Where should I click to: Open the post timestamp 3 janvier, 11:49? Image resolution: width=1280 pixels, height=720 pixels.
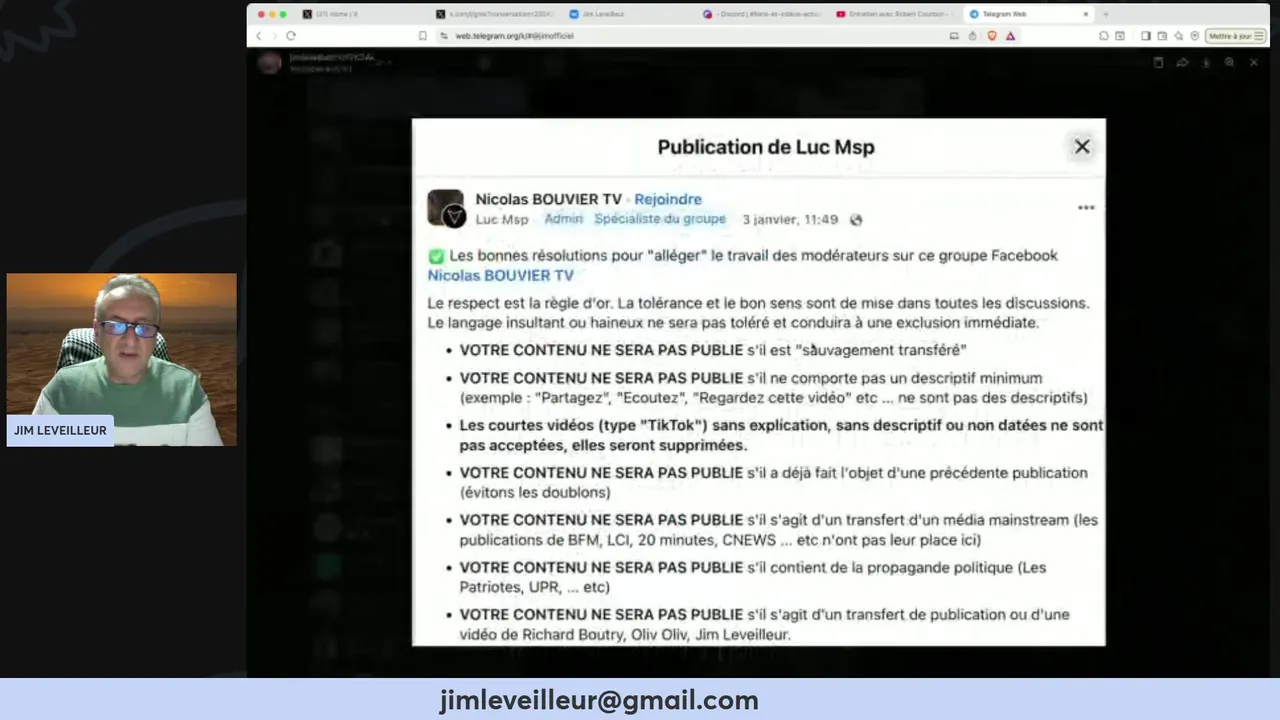click(x=790, y=219)
